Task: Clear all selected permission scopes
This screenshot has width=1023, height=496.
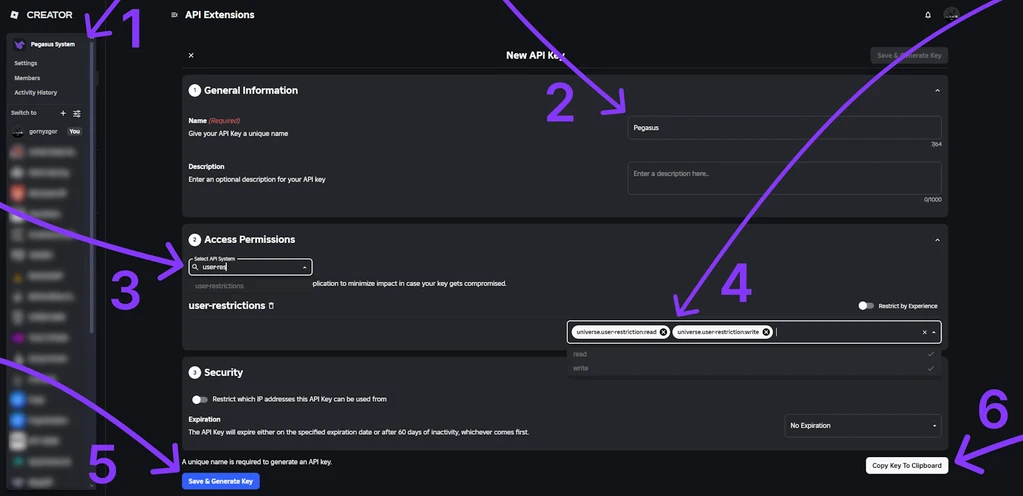Action: click(x=924, y=332)
